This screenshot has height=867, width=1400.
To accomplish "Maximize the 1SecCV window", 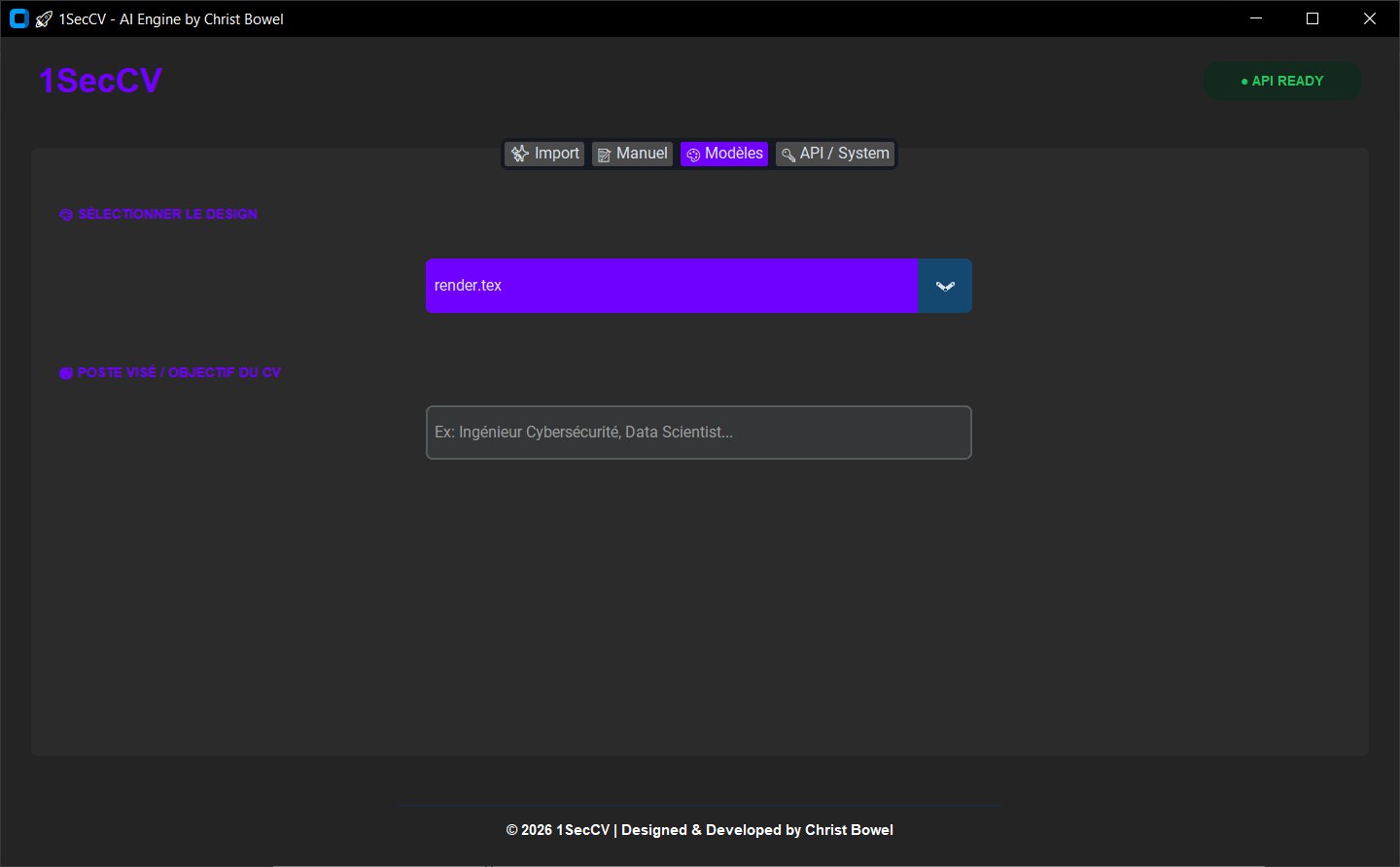I will coord(1312,18).
